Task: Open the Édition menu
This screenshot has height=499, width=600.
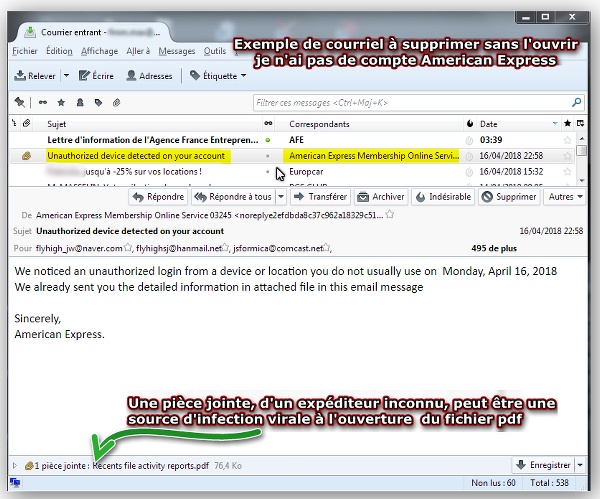Action: click(59, 51)
